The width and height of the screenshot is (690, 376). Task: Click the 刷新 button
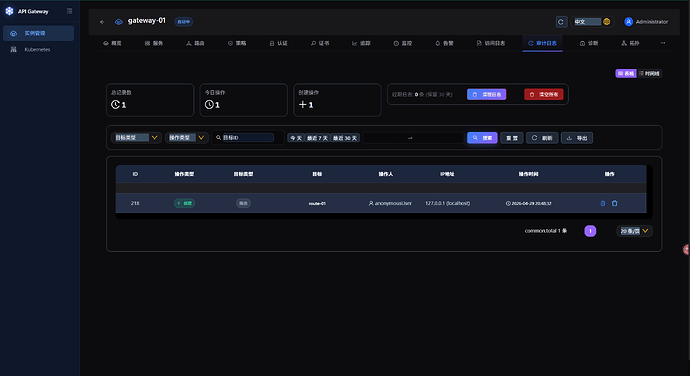pos(542,138)
